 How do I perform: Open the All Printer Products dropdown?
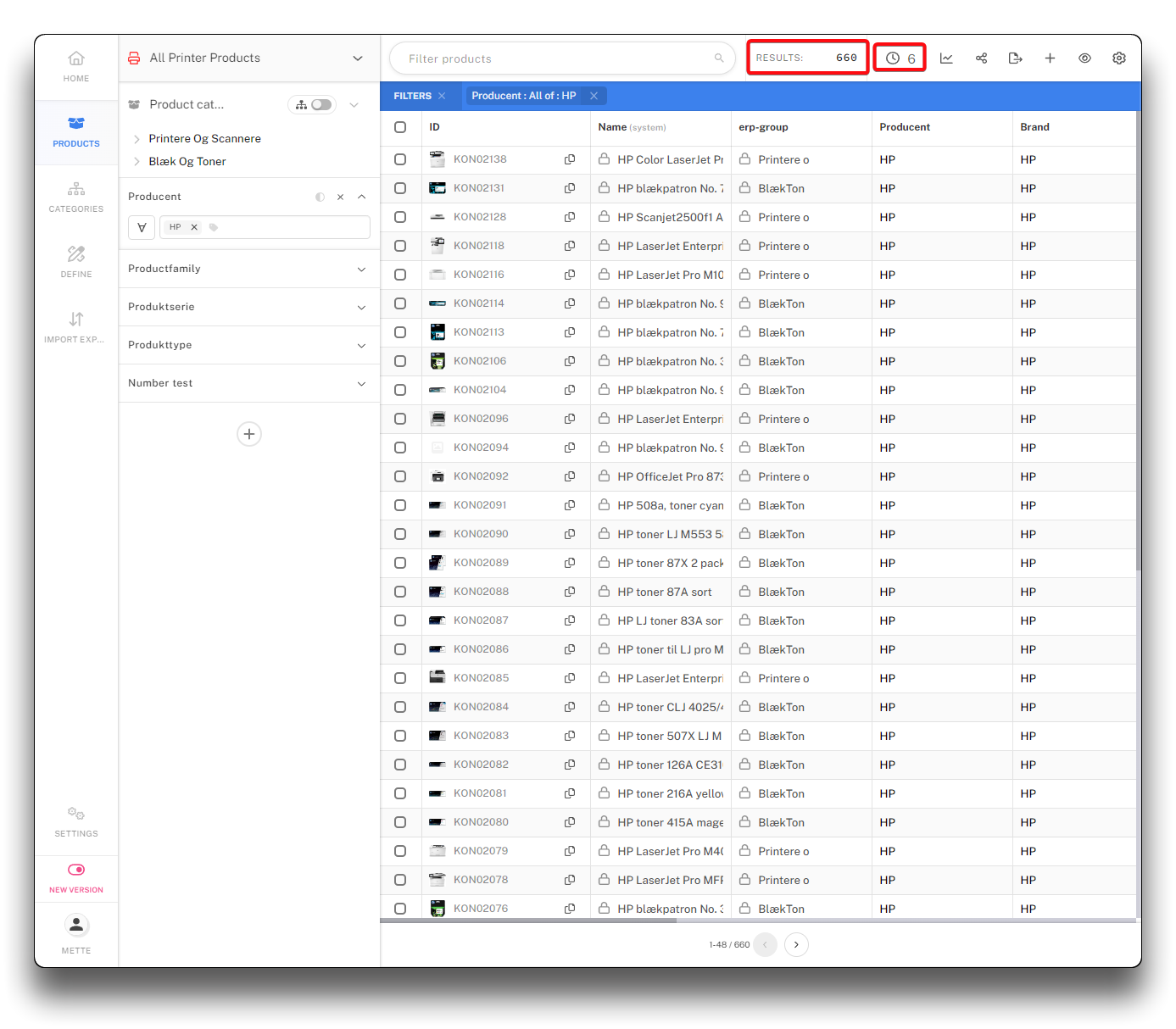357,58
